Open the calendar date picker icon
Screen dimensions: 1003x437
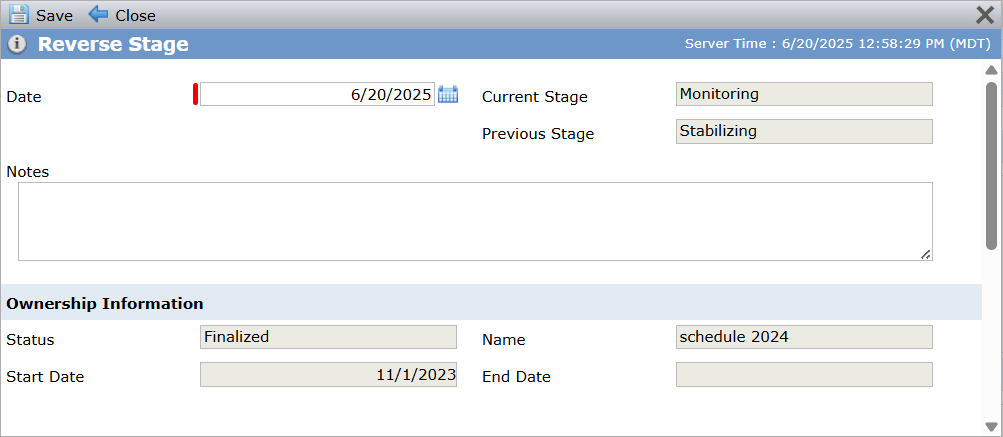[448, 94]
